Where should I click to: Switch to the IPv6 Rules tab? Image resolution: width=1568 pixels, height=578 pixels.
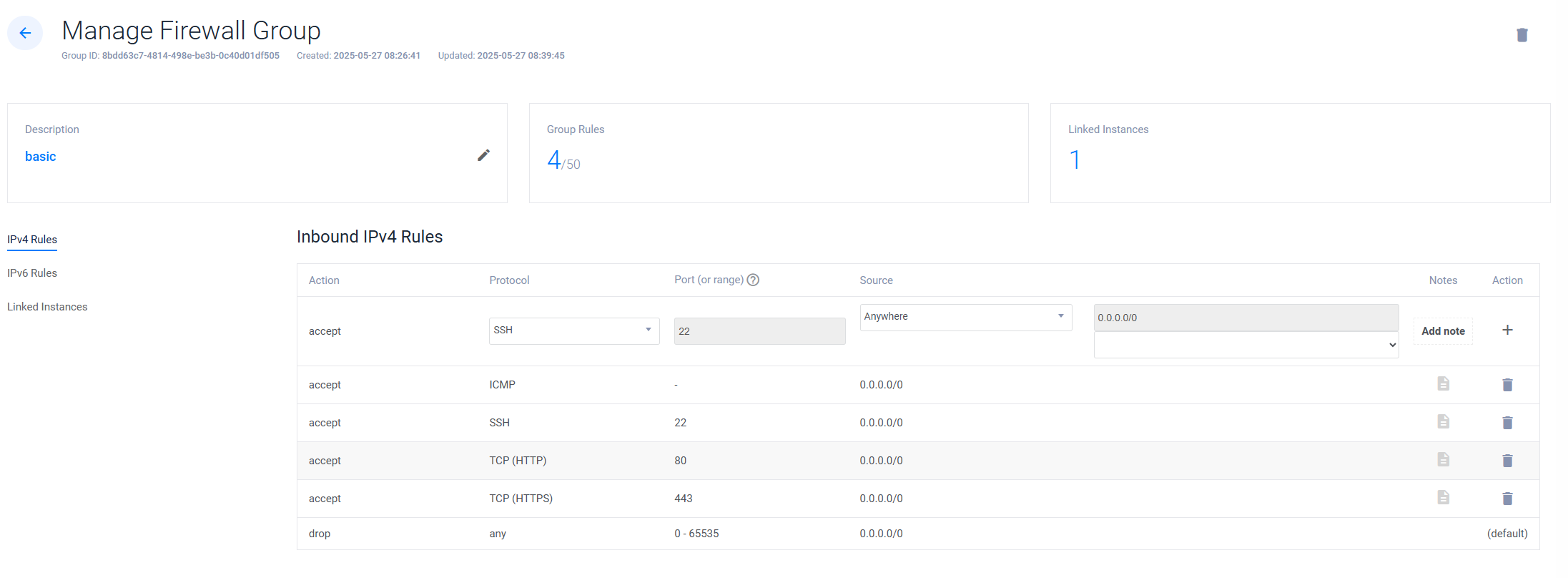pos(32,273)
